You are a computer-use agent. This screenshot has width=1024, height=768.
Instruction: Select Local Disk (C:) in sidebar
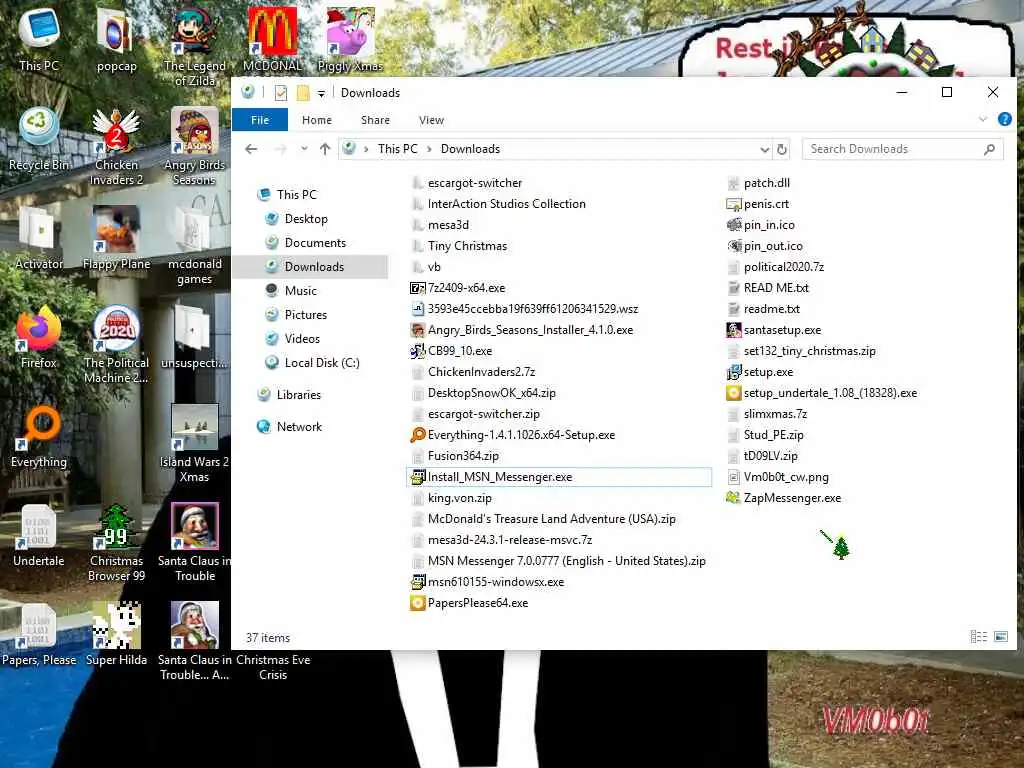(x=322, y=362)
